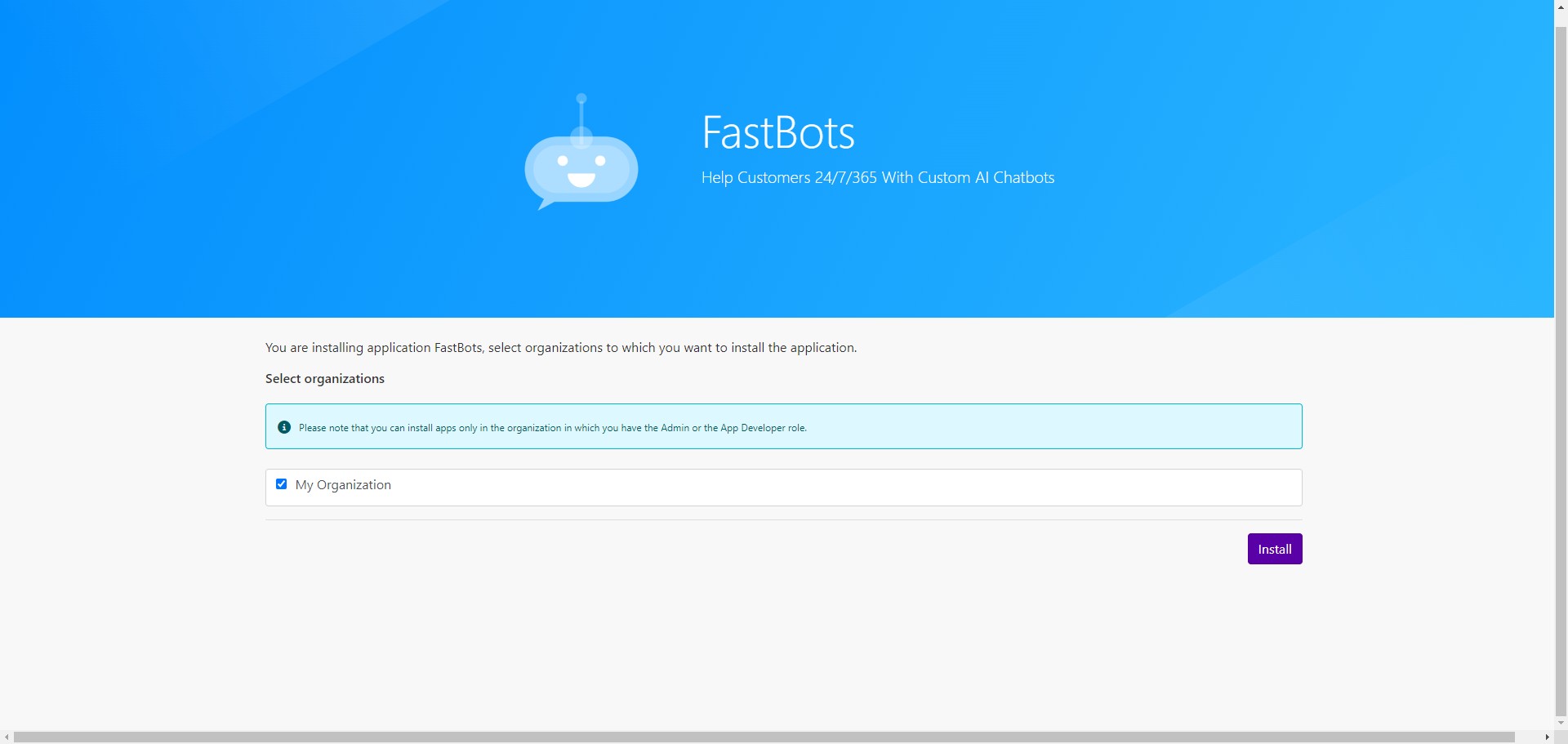Click the horizontal scrollbar right arrow

[x=1547, y=737]
